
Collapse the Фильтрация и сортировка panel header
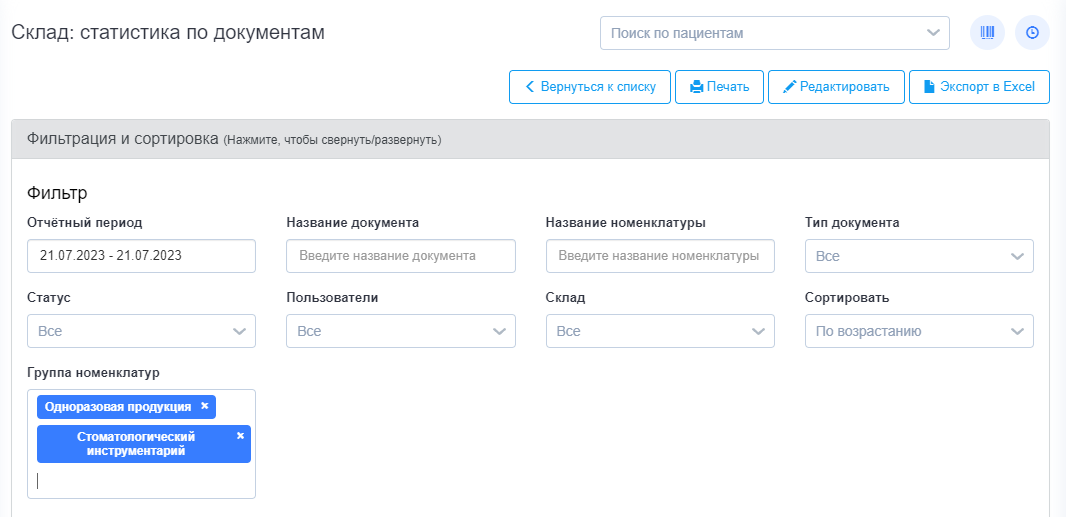530,139
